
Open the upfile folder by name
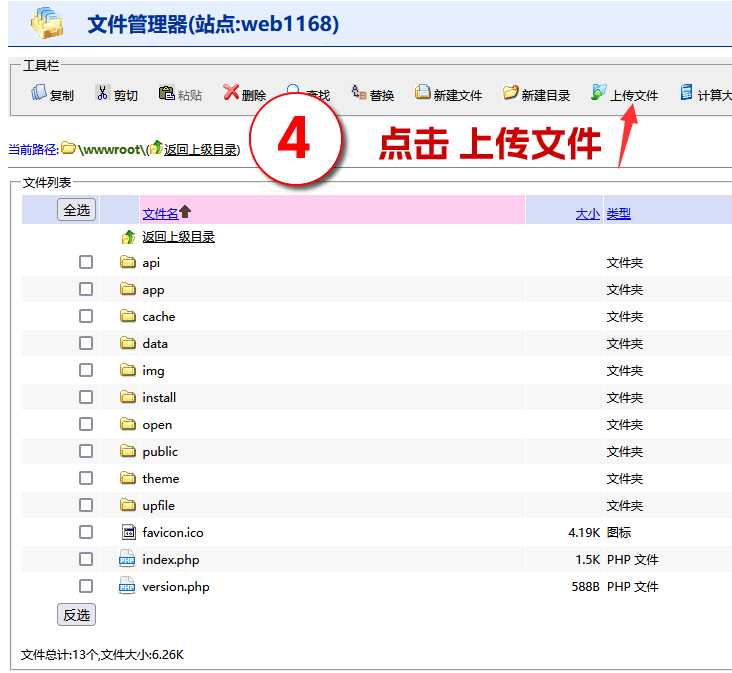point(159,505)
